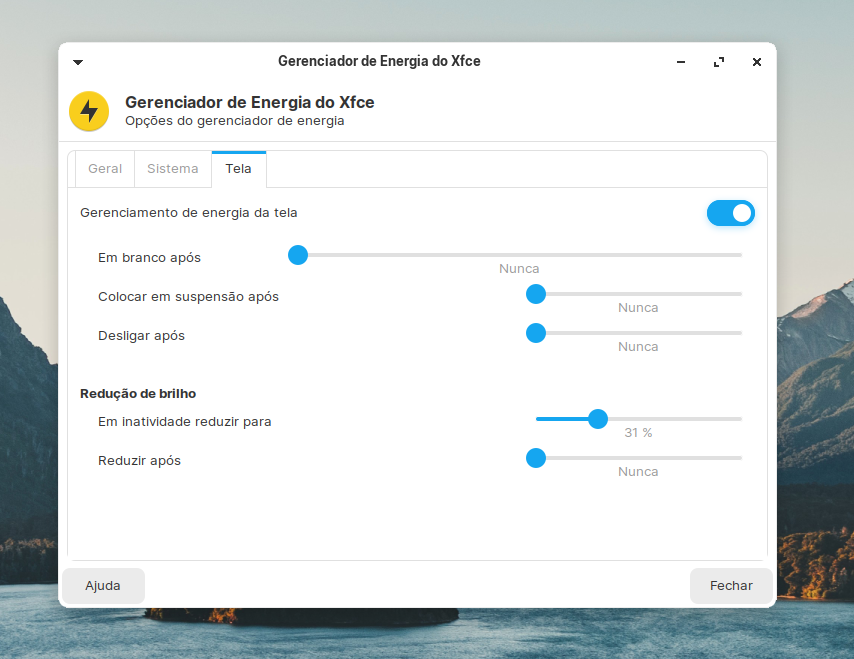The width and height of the screenshot is (854, 659).
Task: Click the Nunca value under Reduzir após
Action: coord(638,472)
